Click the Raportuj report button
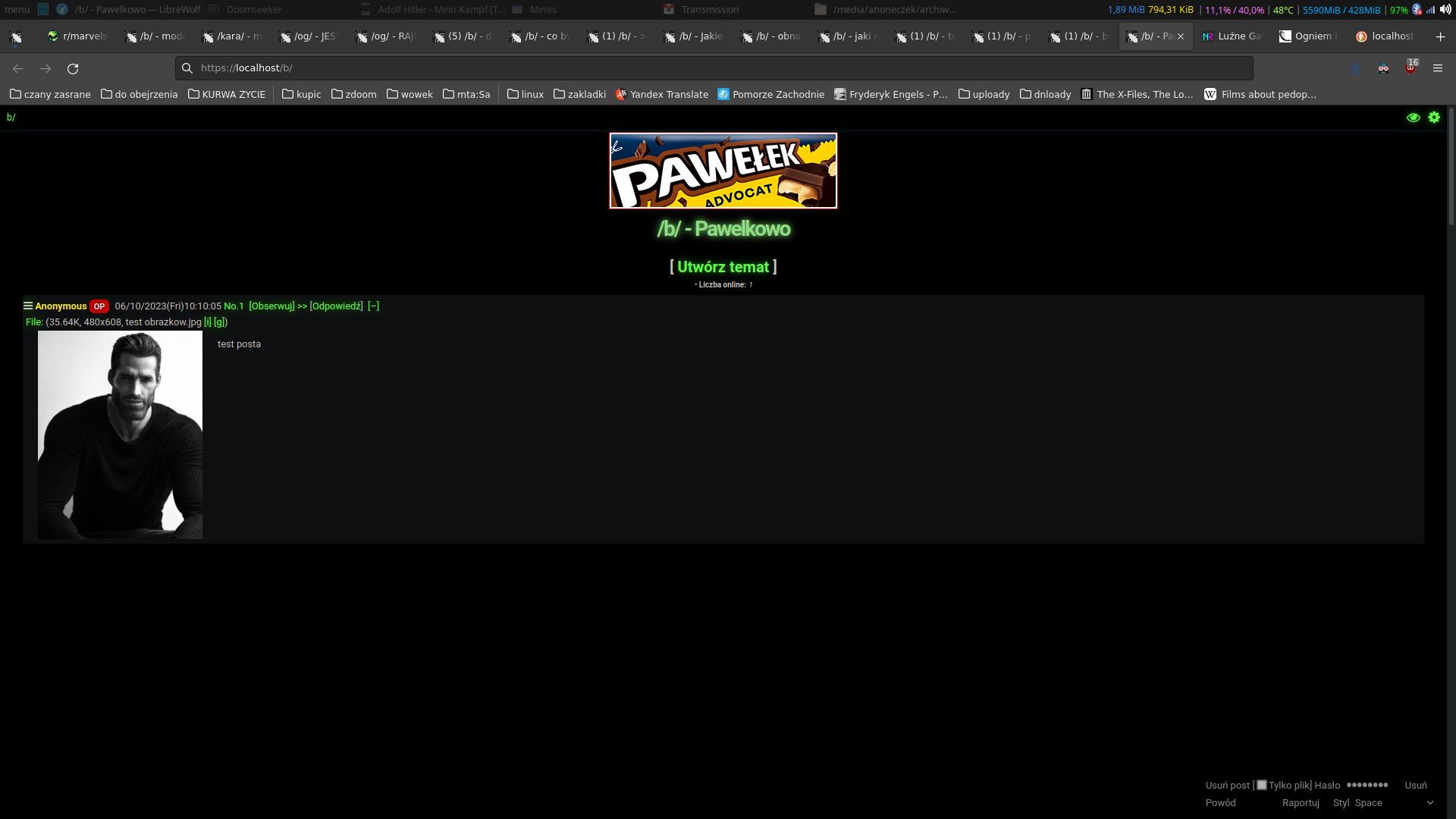The image size is (1456, 819). click(x=1301, y=803)
